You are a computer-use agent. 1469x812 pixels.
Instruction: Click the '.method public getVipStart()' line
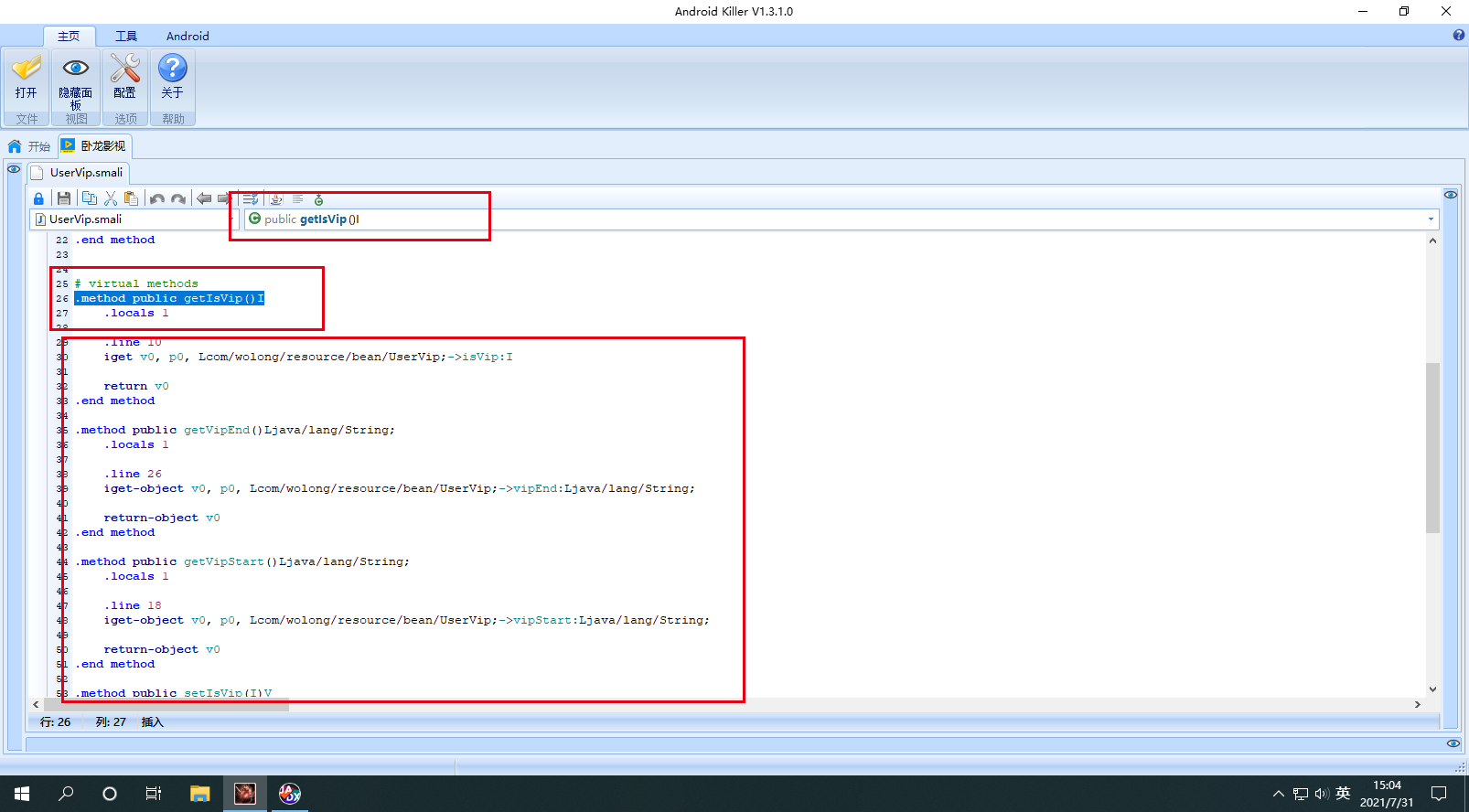(x=242, y=561)
